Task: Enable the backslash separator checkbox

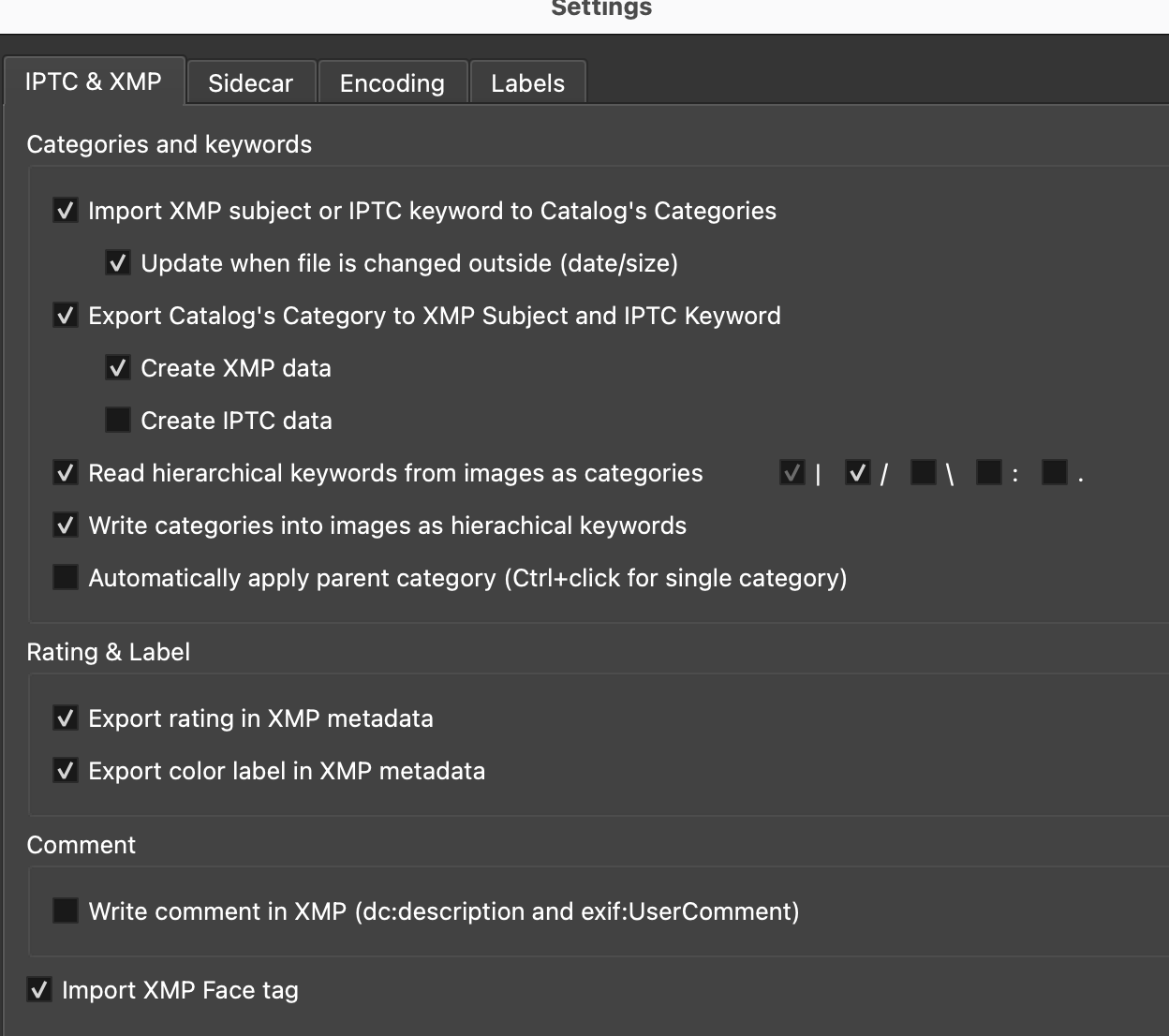Action: pos(924,473)
